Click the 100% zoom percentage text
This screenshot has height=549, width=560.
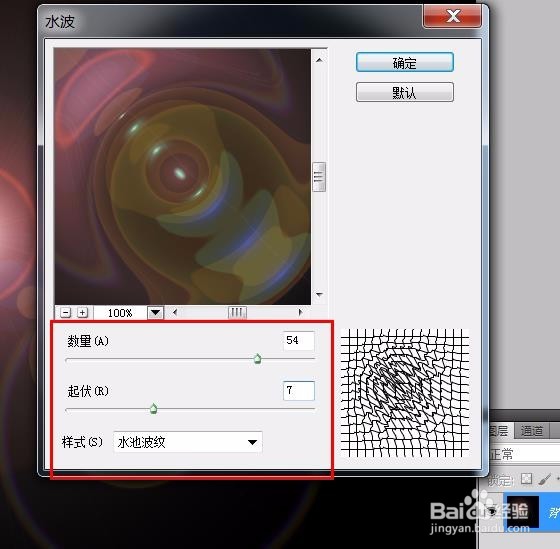pos(120,313)
